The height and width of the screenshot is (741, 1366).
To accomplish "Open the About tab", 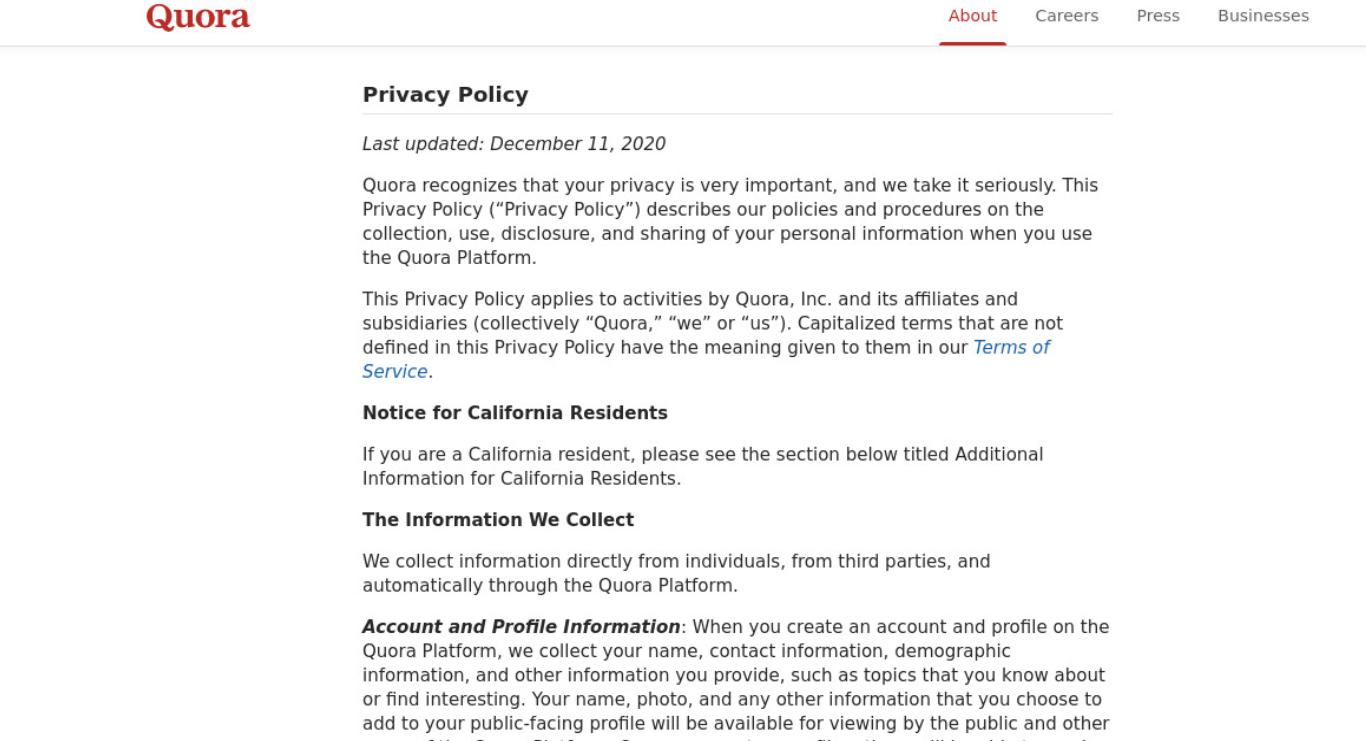I will coord(972,16).
